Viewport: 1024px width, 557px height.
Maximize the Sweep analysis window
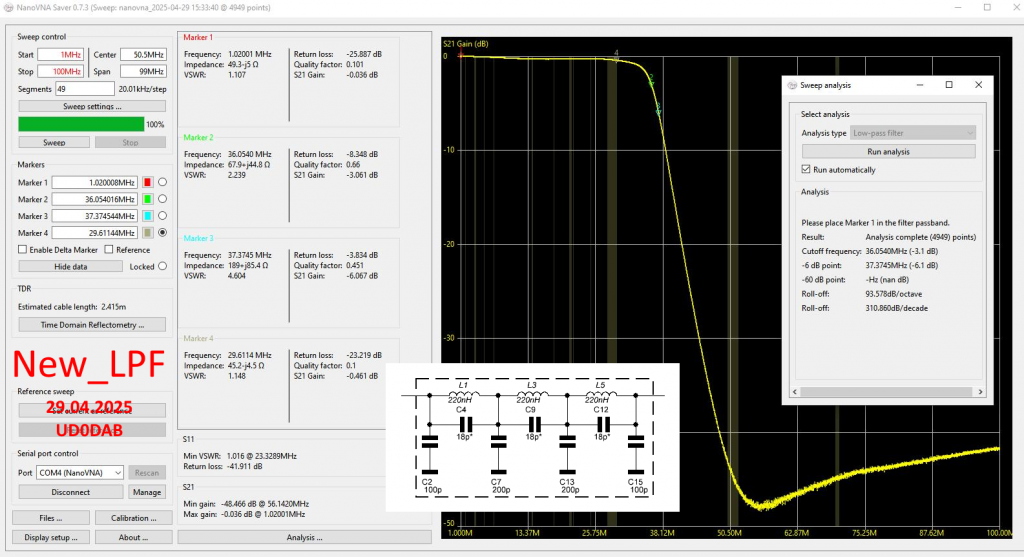(x=949, y=85)
